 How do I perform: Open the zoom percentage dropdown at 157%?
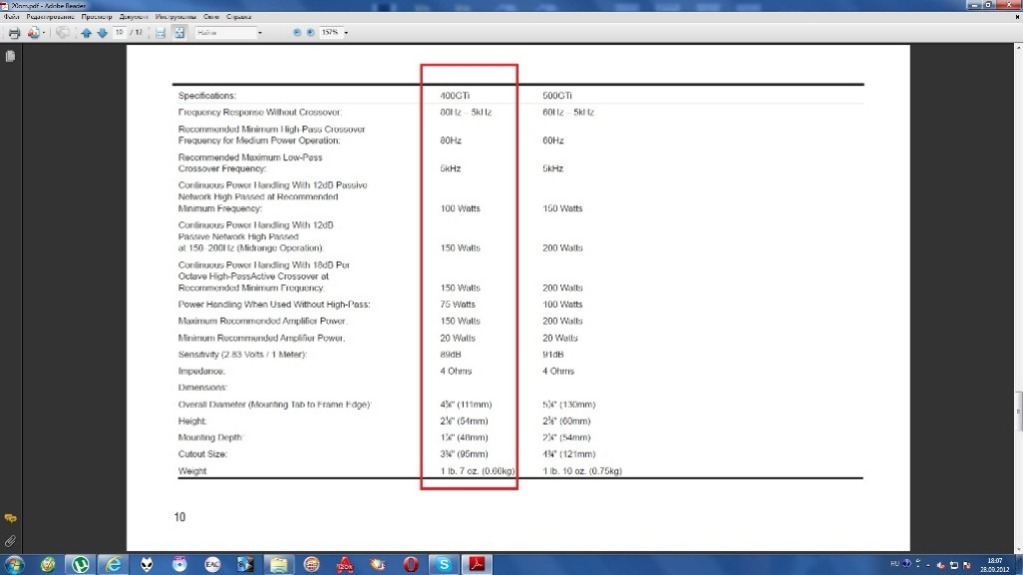(346, 33)
